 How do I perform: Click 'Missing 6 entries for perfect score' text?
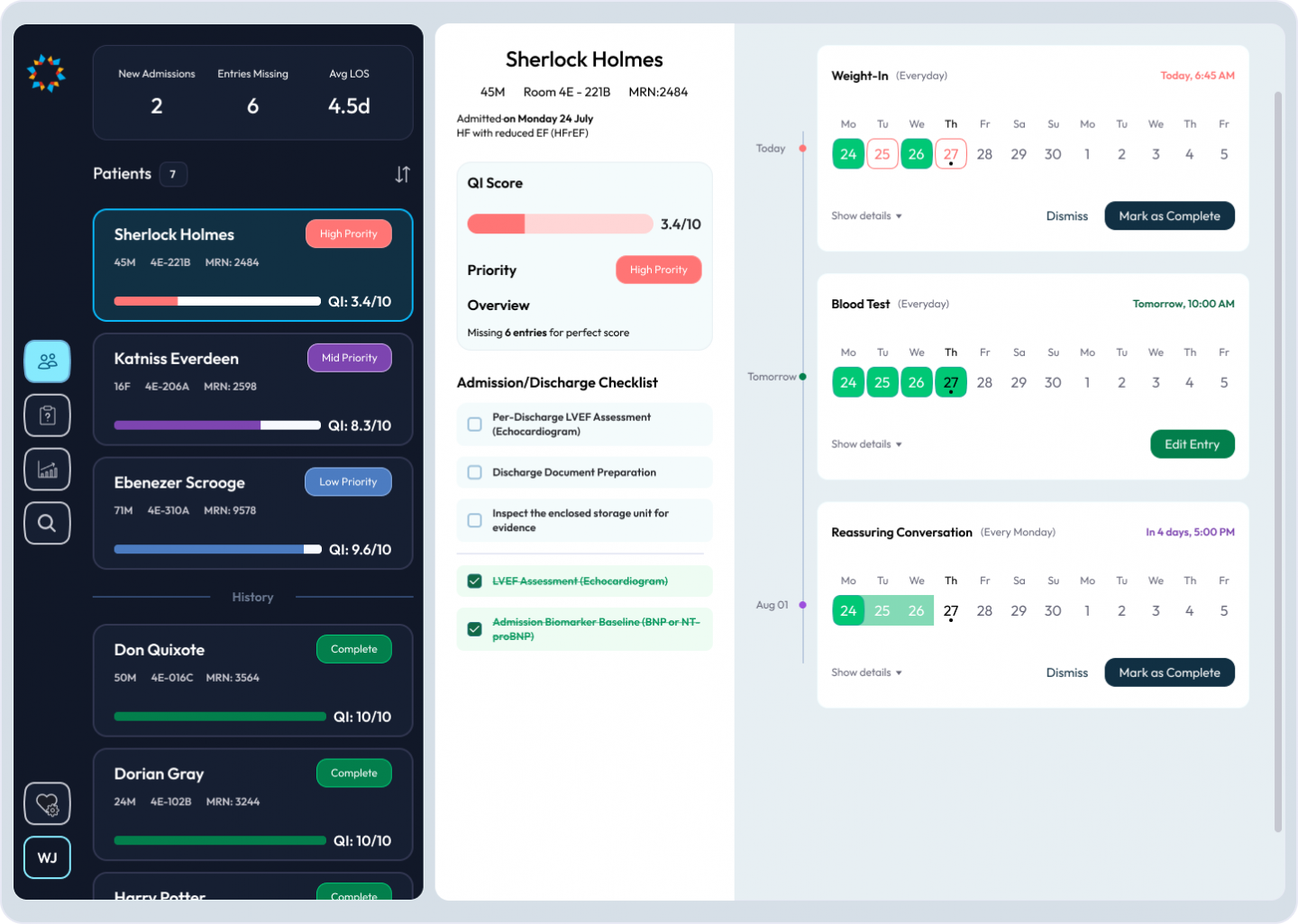548,333
